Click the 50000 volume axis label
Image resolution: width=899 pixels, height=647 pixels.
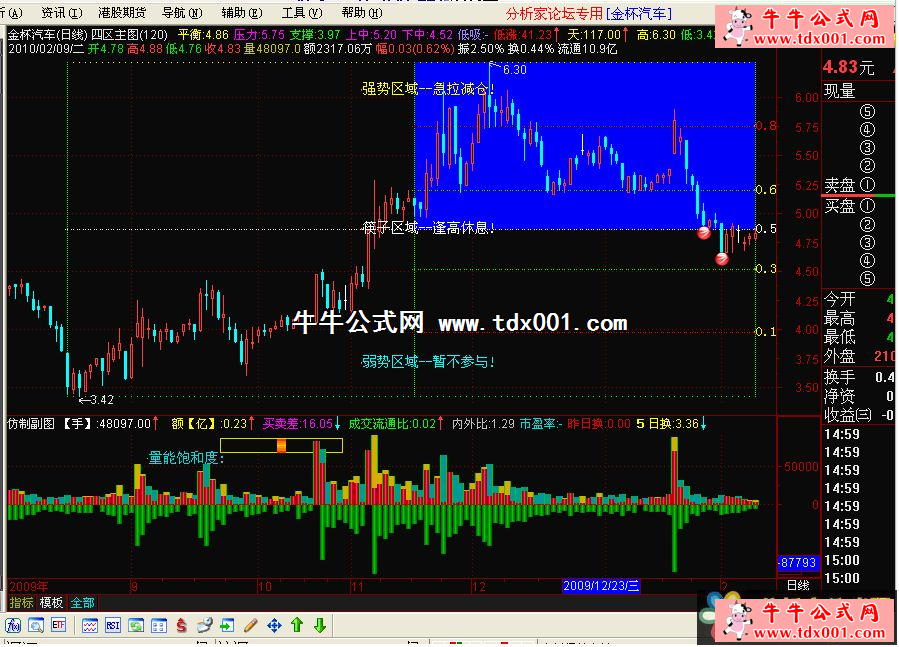800,467
